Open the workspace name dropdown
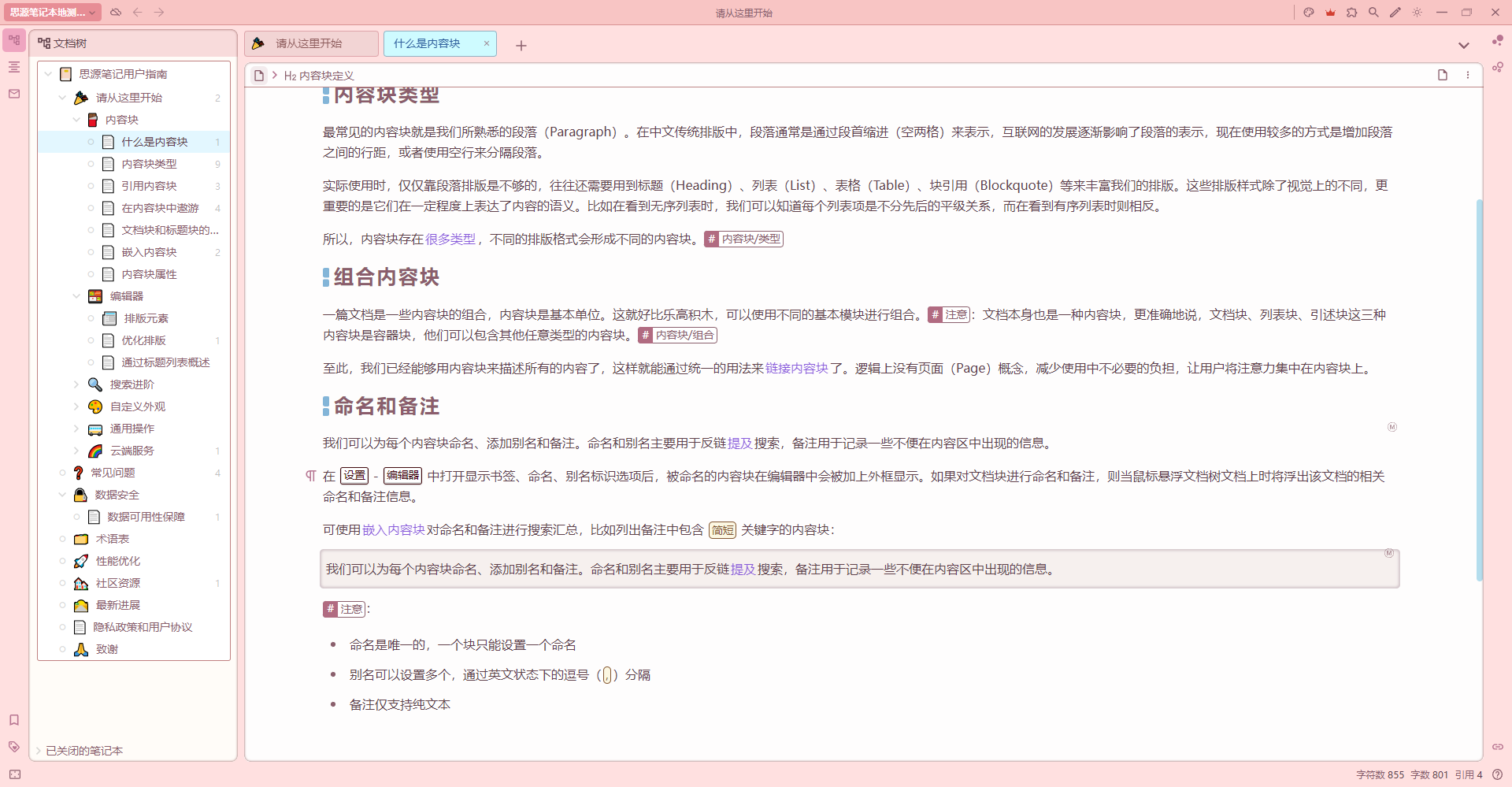Viewport: 1512px width, 787px height. pyautogui.click(x=52, y=13)
